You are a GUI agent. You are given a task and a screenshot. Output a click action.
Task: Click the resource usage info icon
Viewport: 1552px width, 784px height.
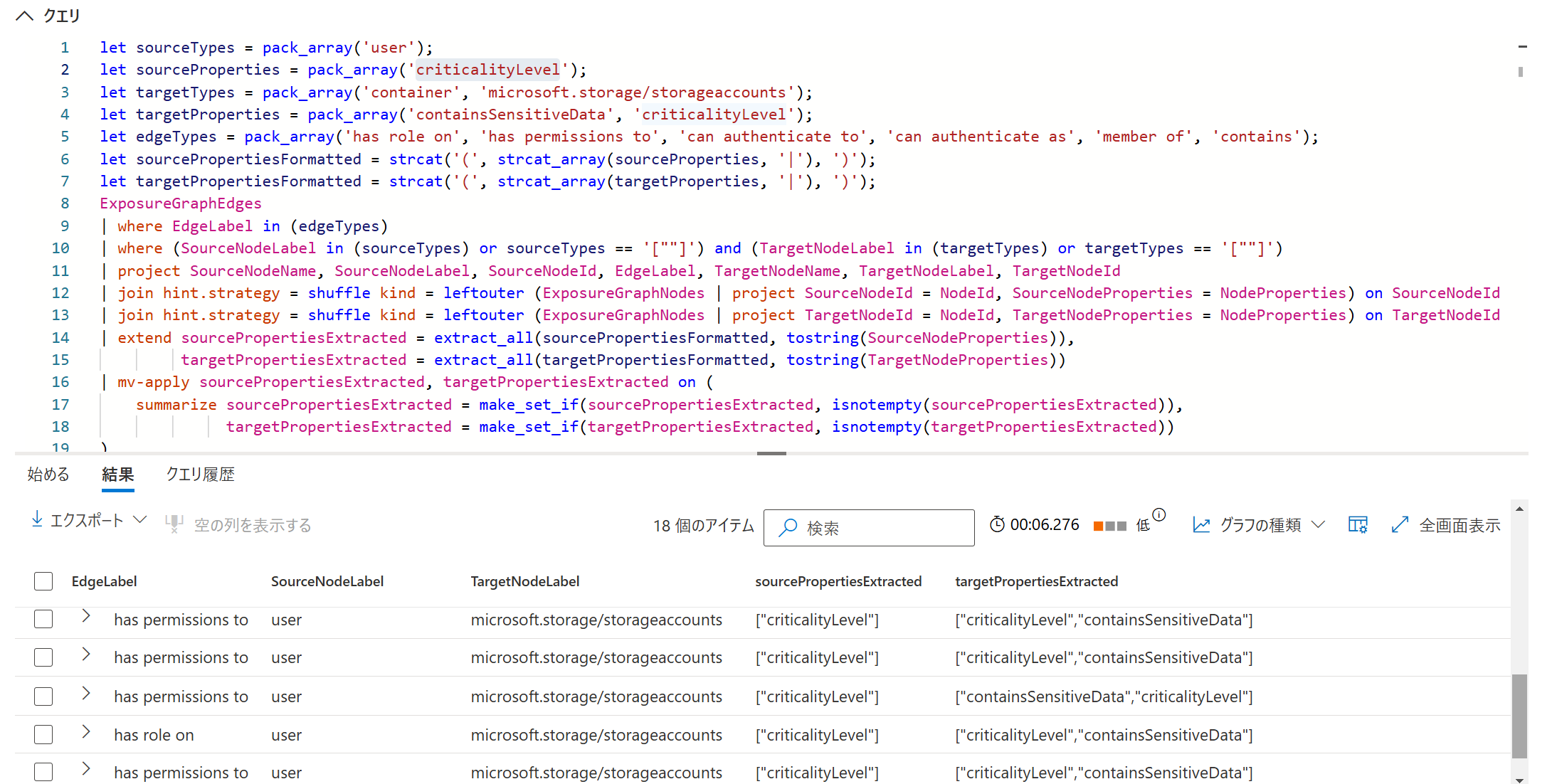[1159, 514]
